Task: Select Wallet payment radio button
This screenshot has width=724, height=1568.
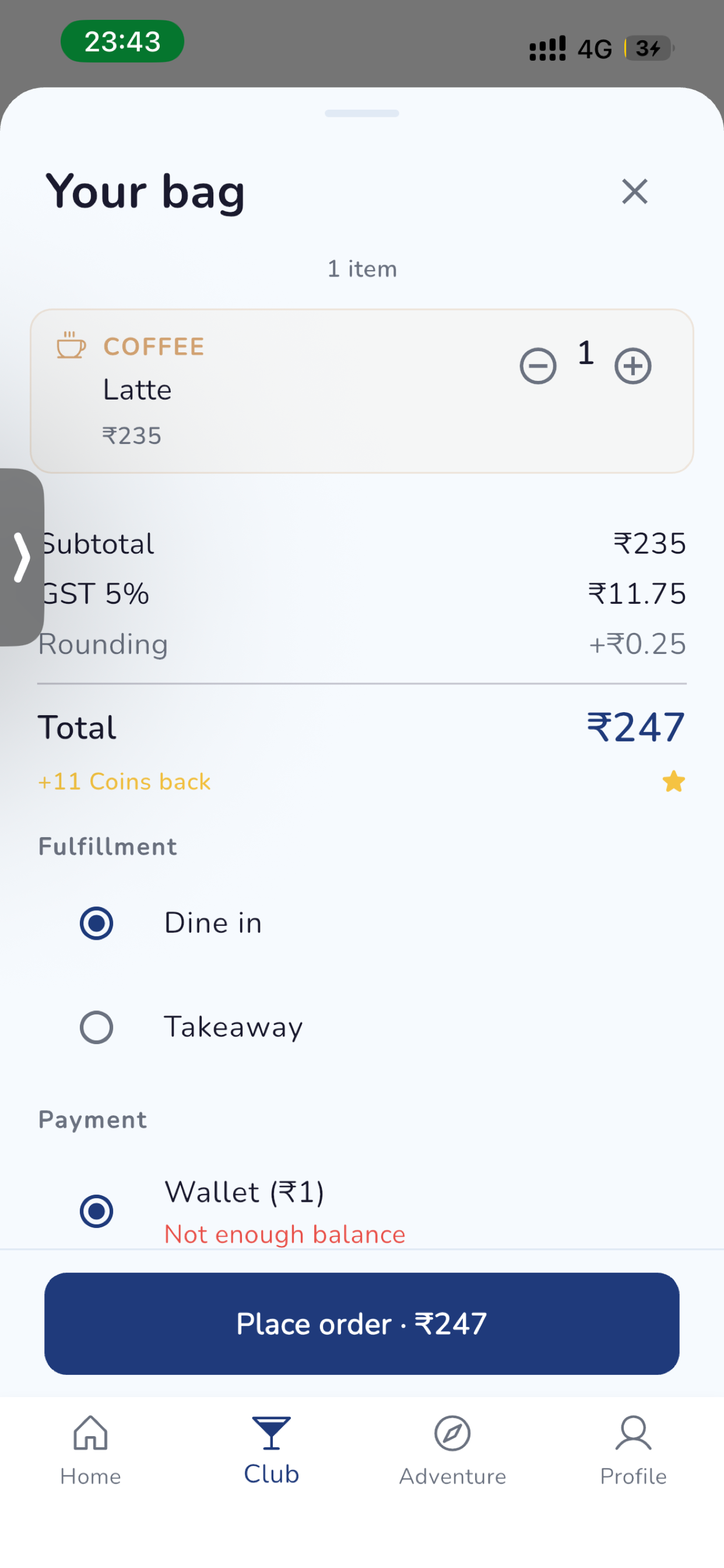Action: (x=97, y=1212)
